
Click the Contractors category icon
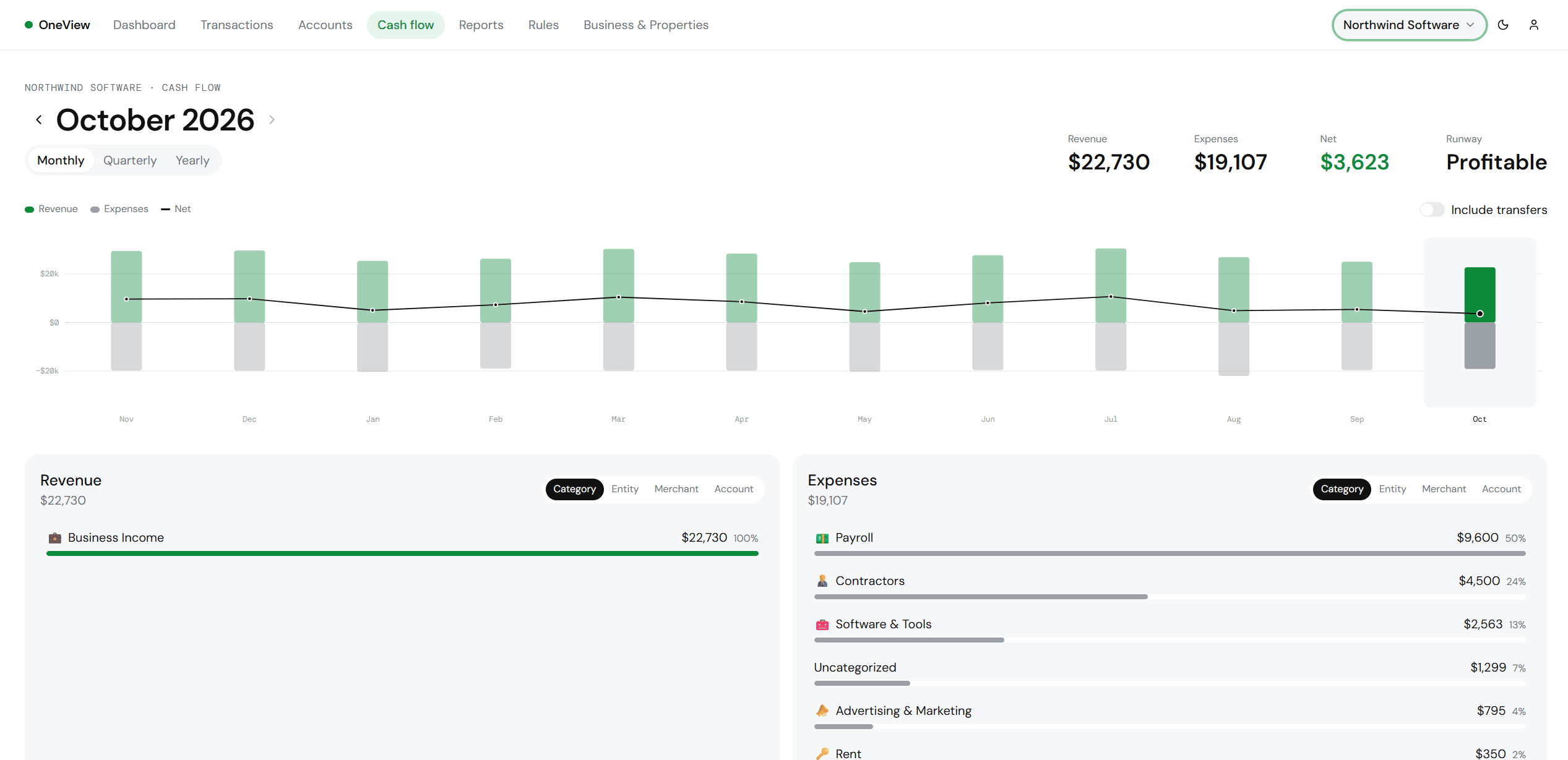pos(822,581)
